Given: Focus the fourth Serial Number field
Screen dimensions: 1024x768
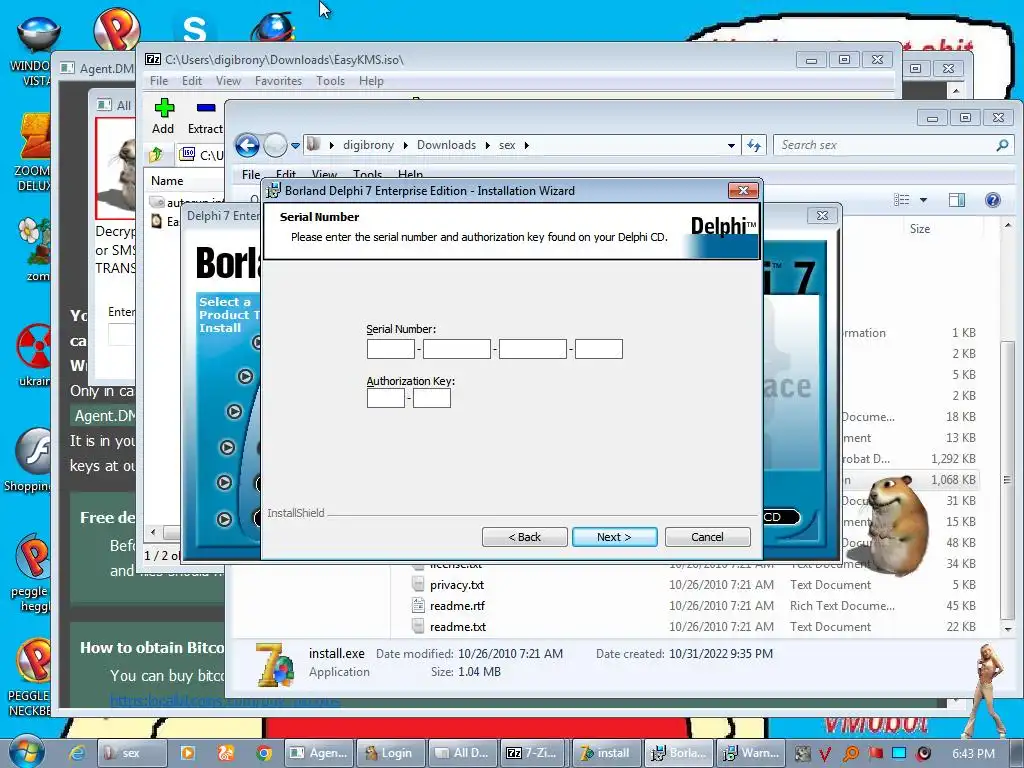Looking at the screenshot, I should [x=599, y=349].
